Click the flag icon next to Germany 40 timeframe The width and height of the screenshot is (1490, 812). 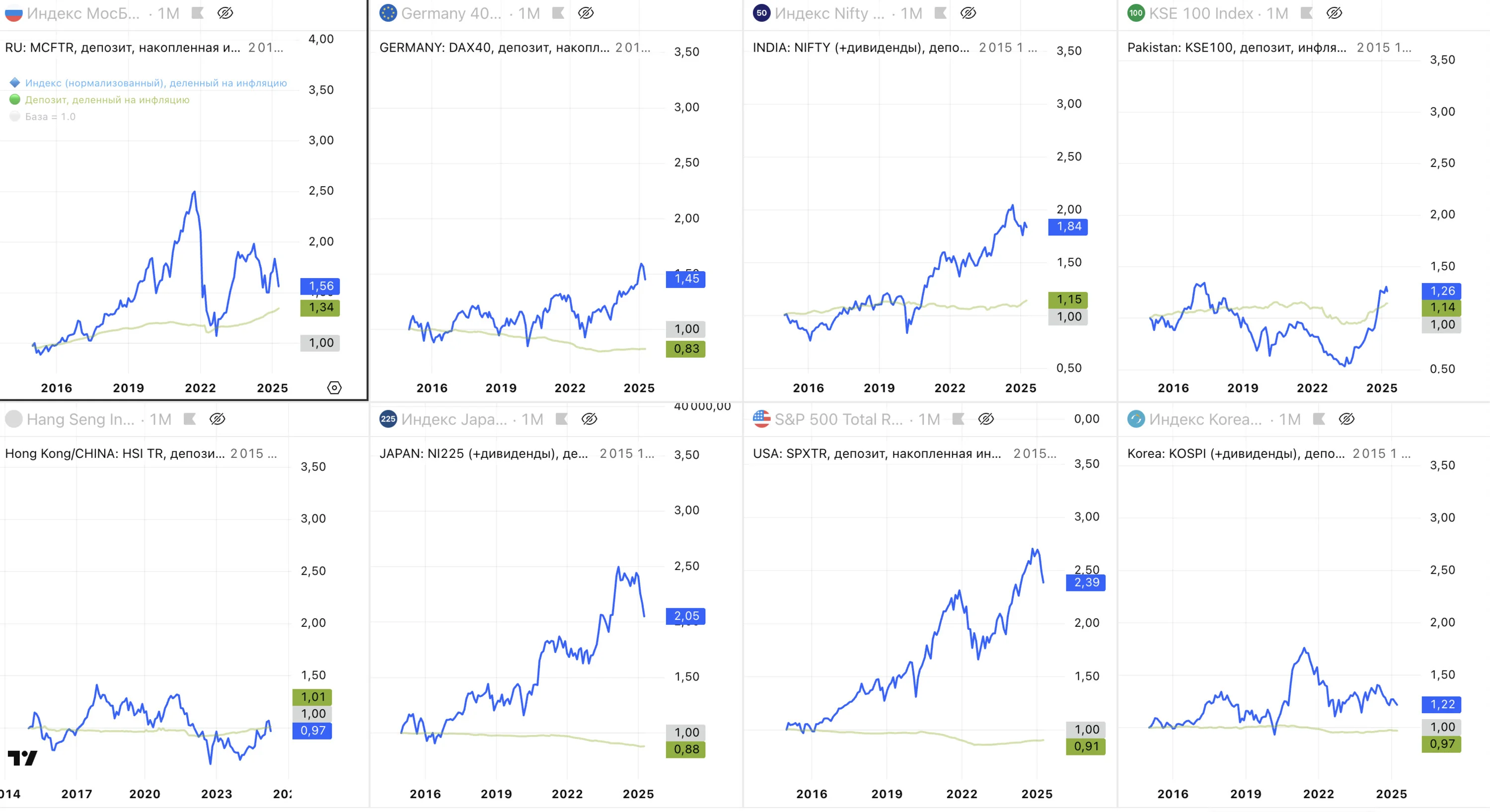coord(558,13)
